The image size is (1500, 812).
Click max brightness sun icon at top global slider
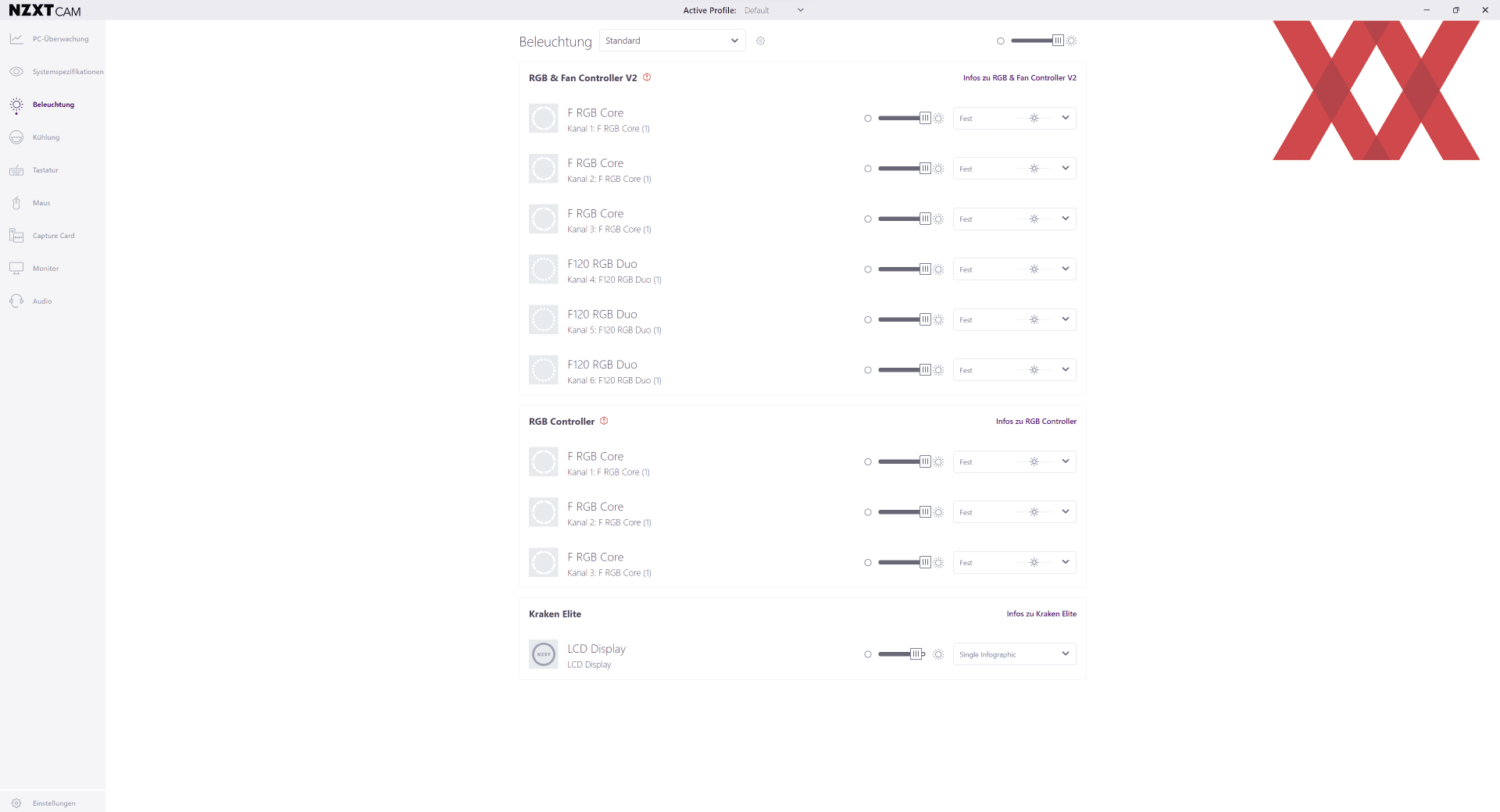pyautogui.click(x=1072, y=41)
